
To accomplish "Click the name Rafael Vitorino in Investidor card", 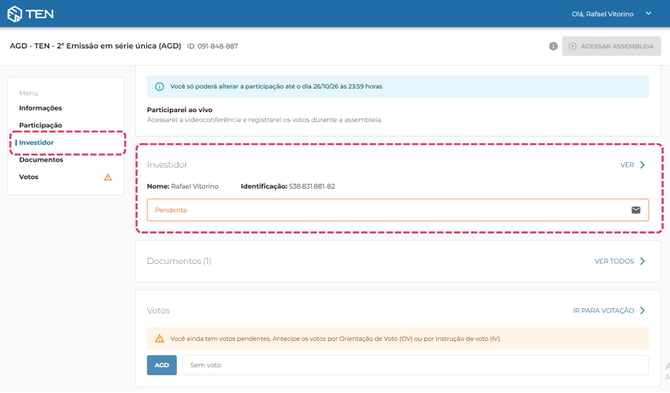I will coord(194,187).
